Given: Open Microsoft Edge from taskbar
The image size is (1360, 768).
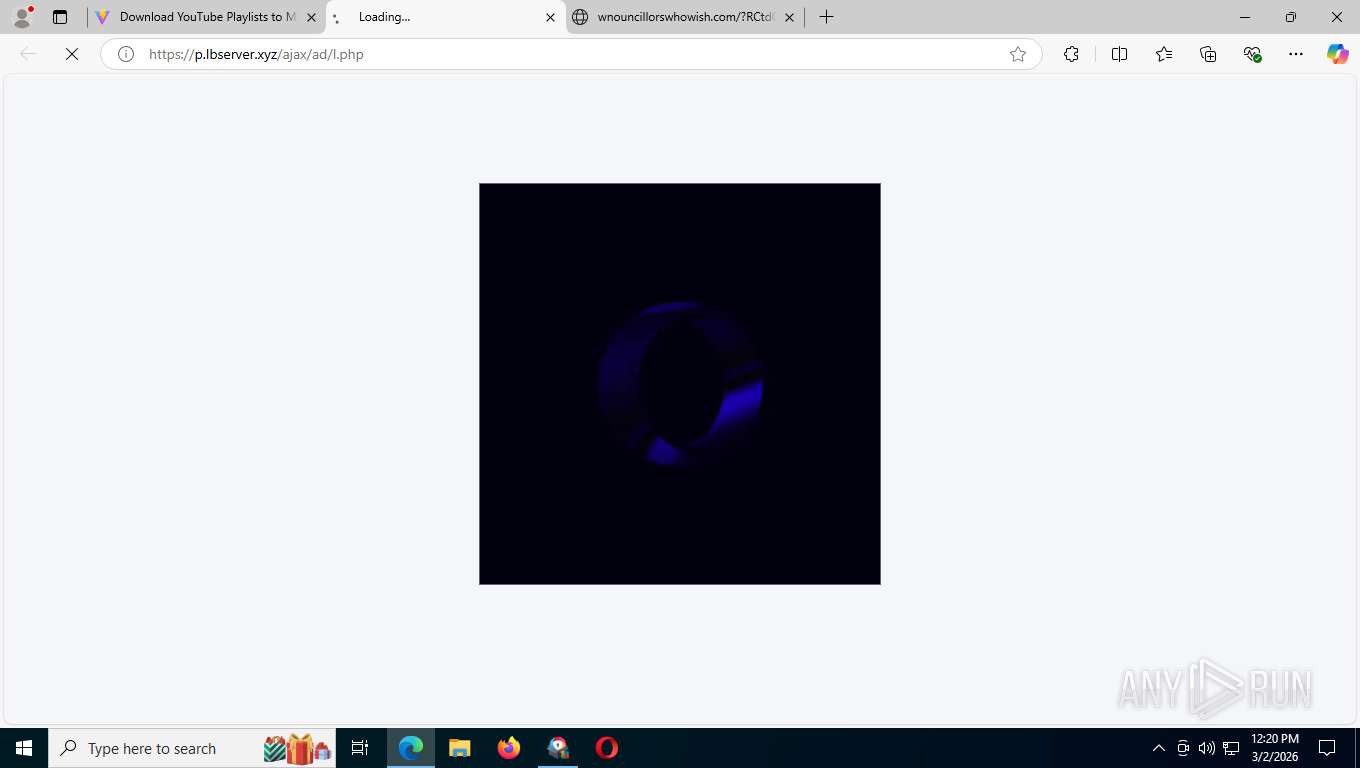Looking at the screenshot, I should (x=411, y=748).
